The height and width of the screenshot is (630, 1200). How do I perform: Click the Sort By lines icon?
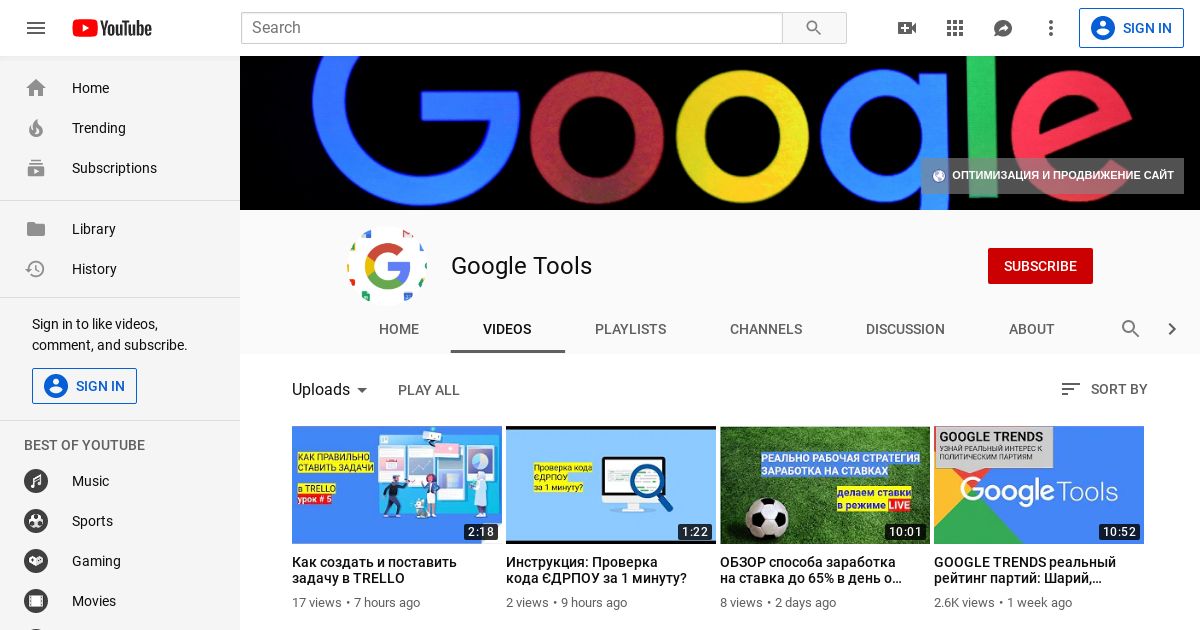1071,389
